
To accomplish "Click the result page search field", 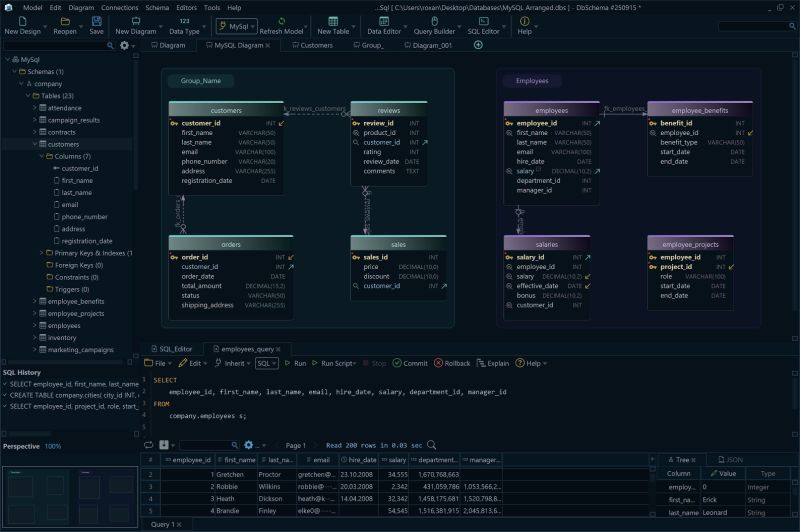I will pos(205,445).
